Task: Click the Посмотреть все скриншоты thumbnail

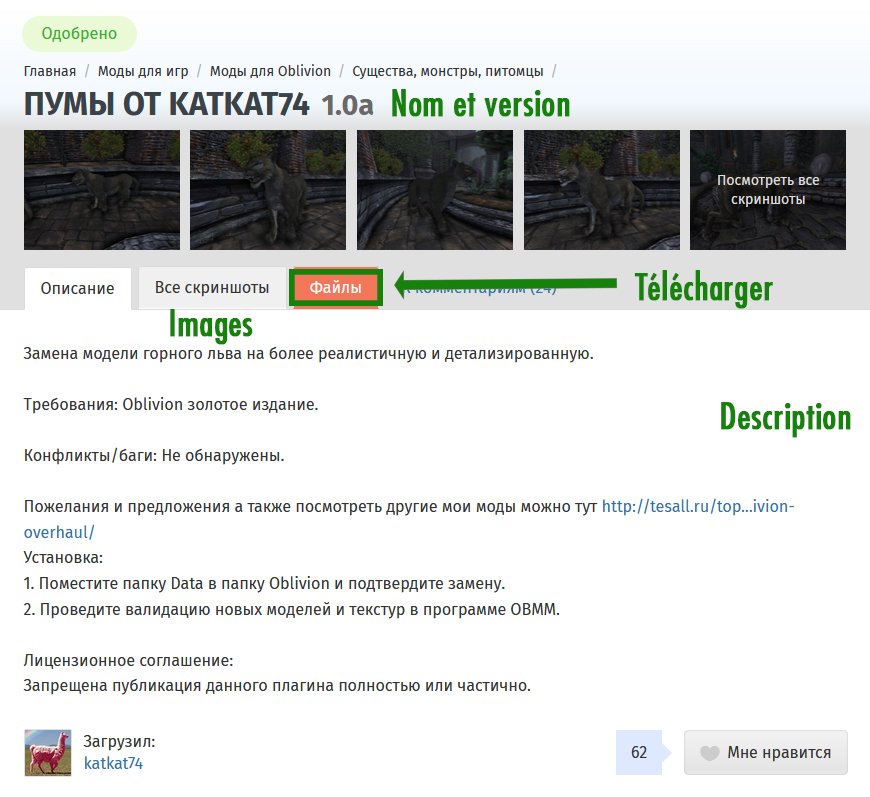Action: [x=768, y=190]
